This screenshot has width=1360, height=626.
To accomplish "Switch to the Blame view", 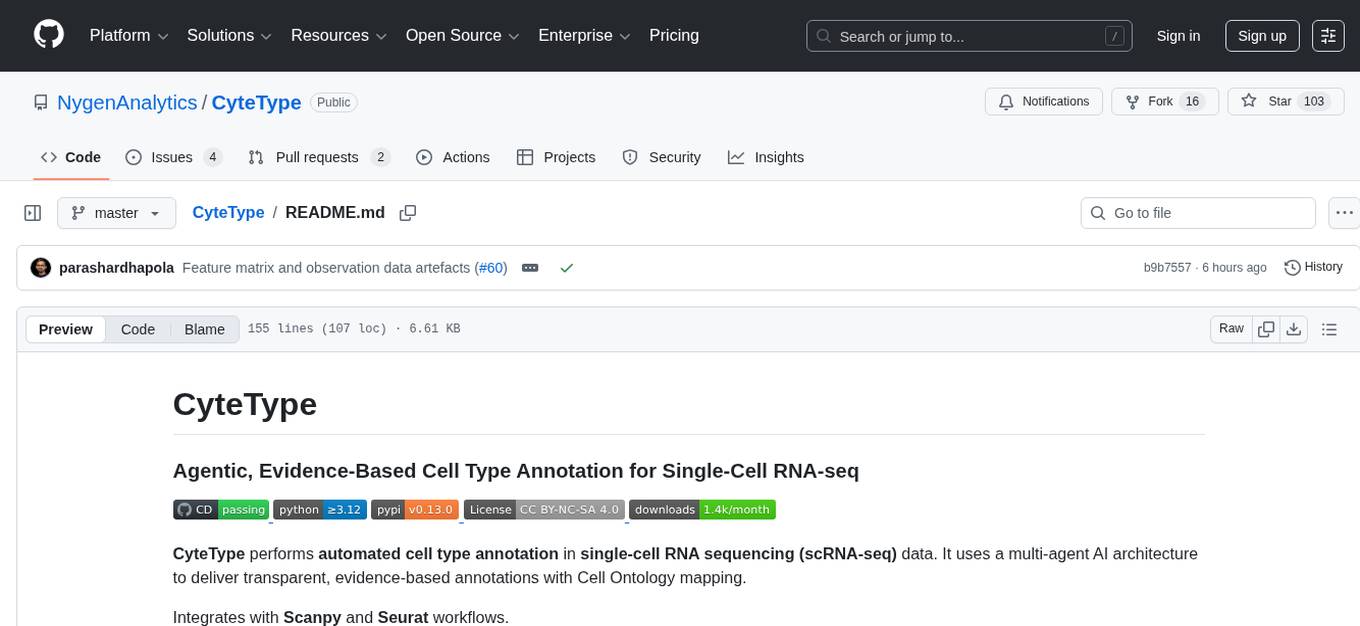I will click(204, 329).
